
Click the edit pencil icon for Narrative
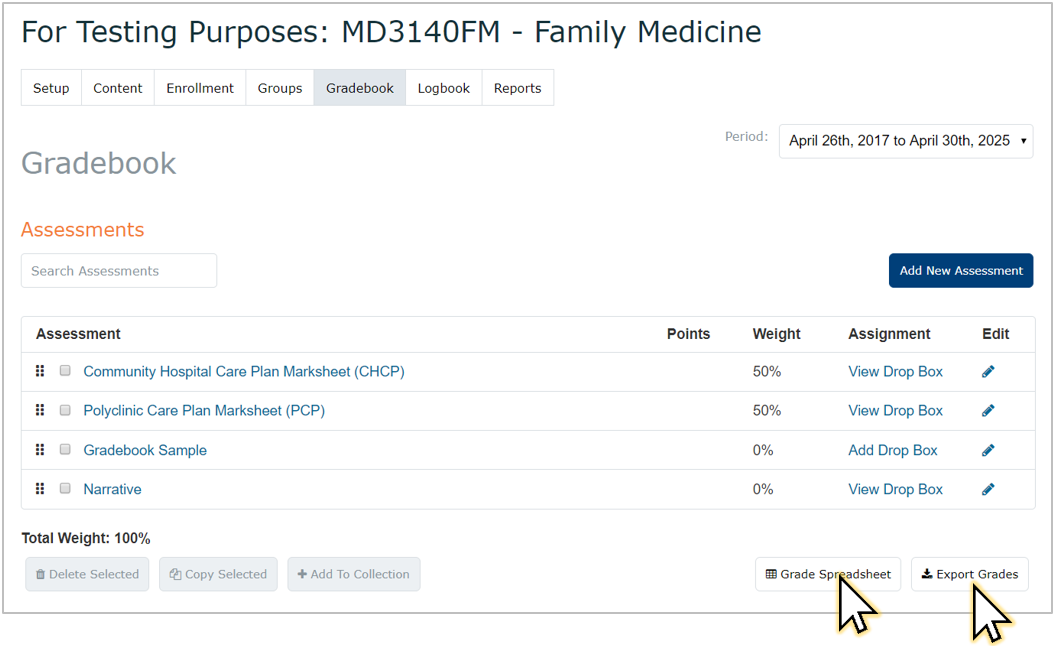point(988,489)
